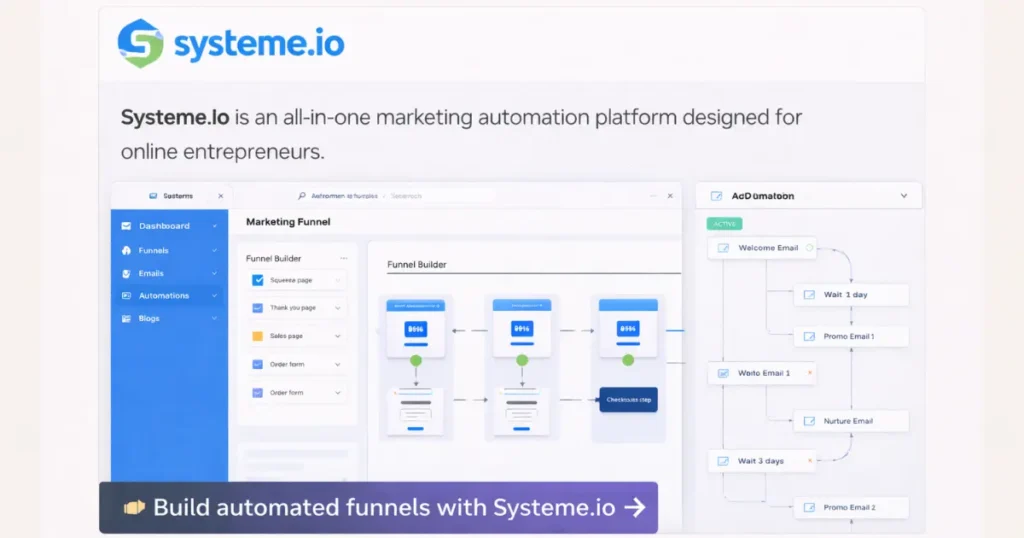Open Funnel Builder three-dots options menu
This screenshot has height=538, width=1024.
pos(344,258)
